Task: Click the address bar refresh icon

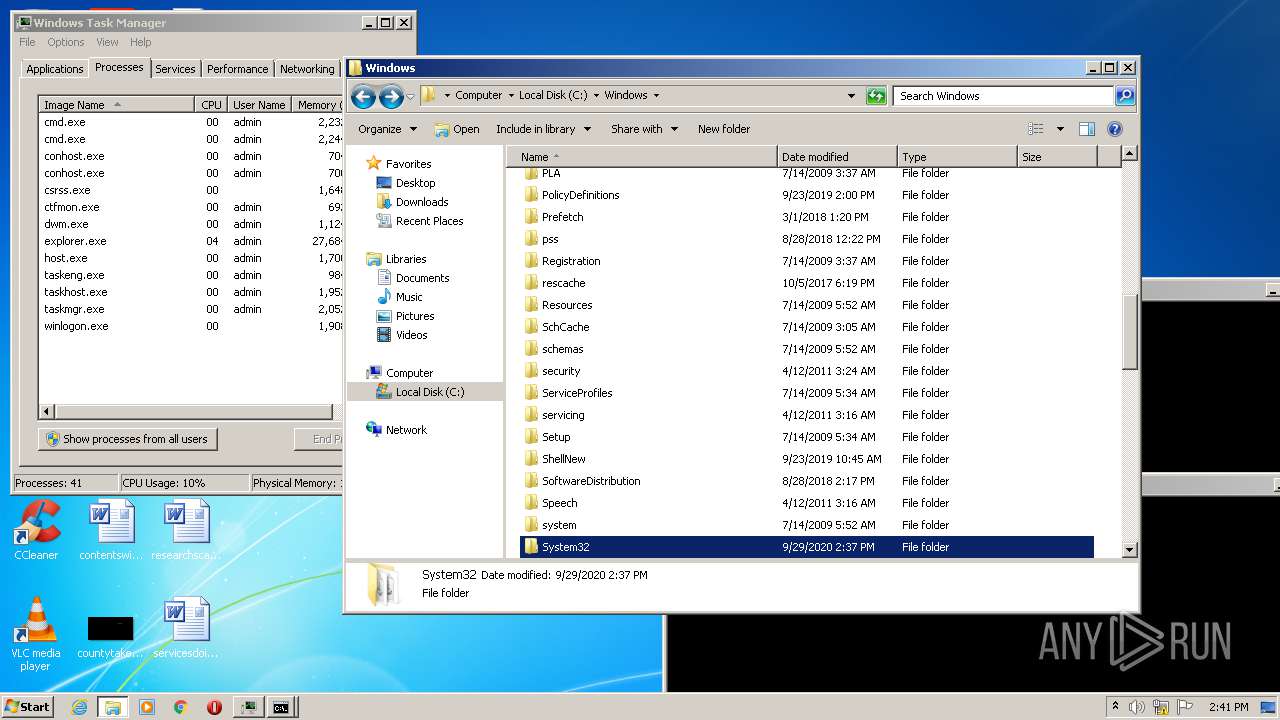Action: click(876, 96)
